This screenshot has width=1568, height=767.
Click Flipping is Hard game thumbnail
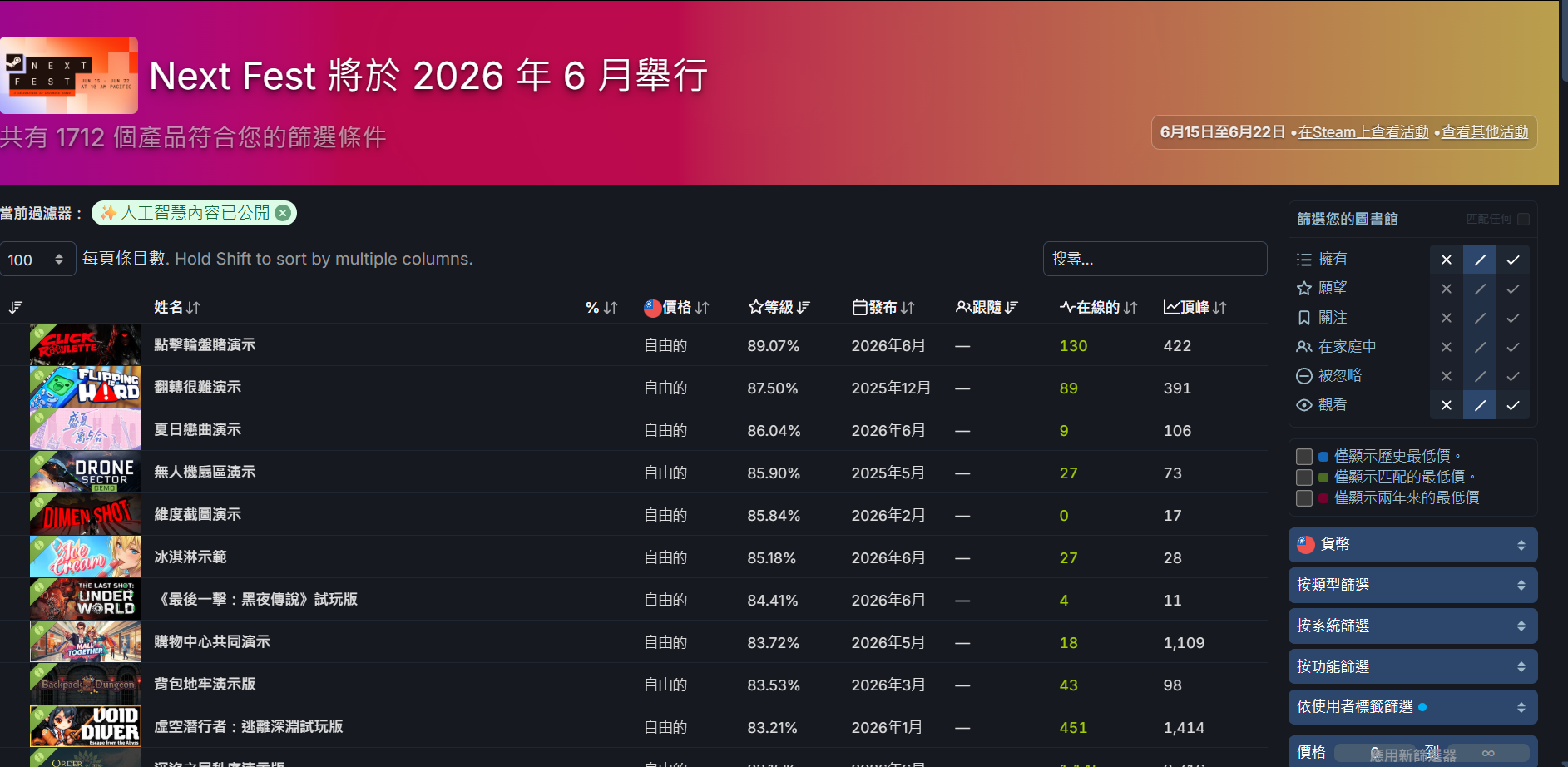click(x=86, y=387)
